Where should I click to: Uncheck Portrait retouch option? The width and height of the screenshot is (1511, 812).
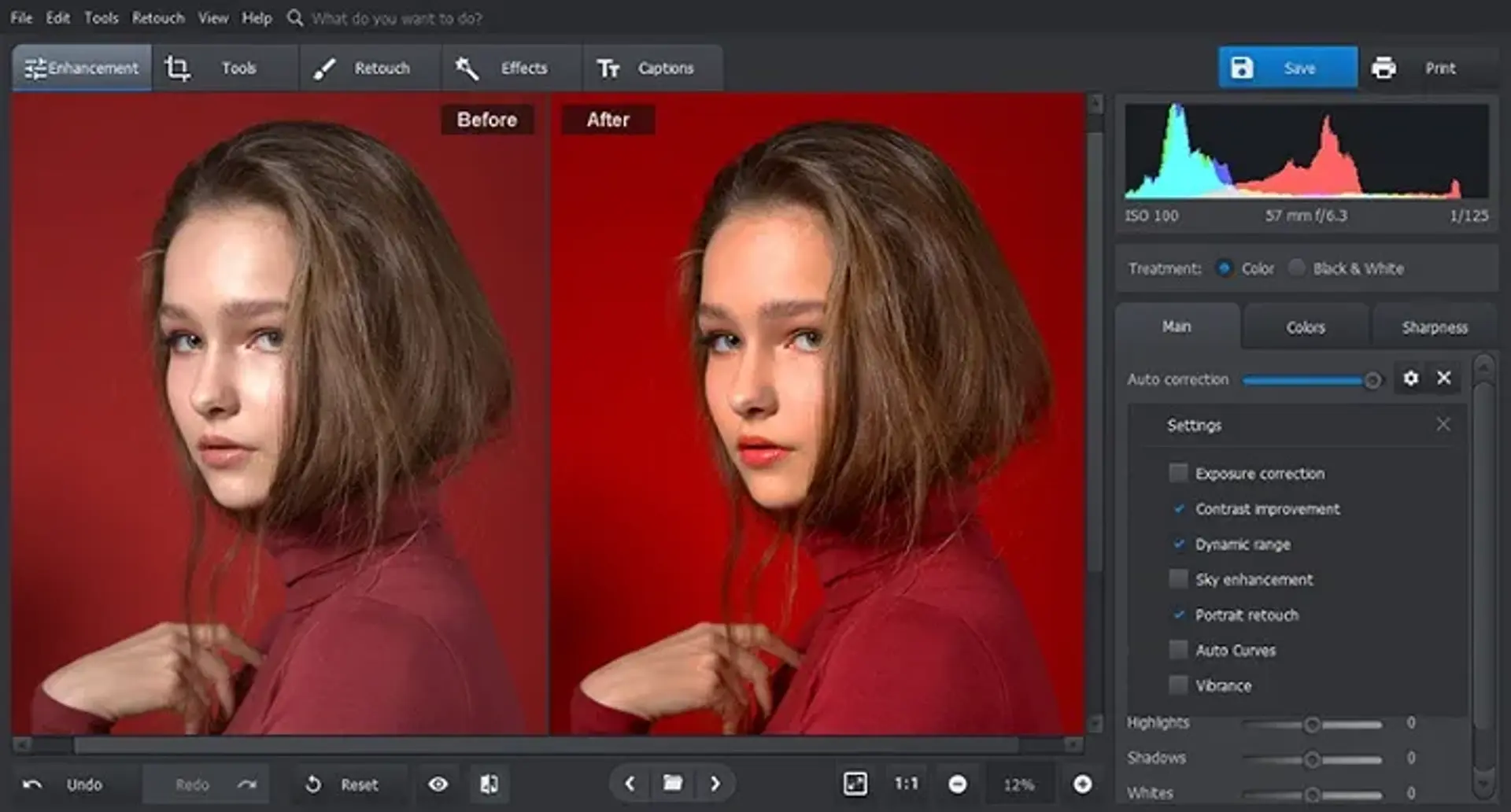tap(1178, 615)
